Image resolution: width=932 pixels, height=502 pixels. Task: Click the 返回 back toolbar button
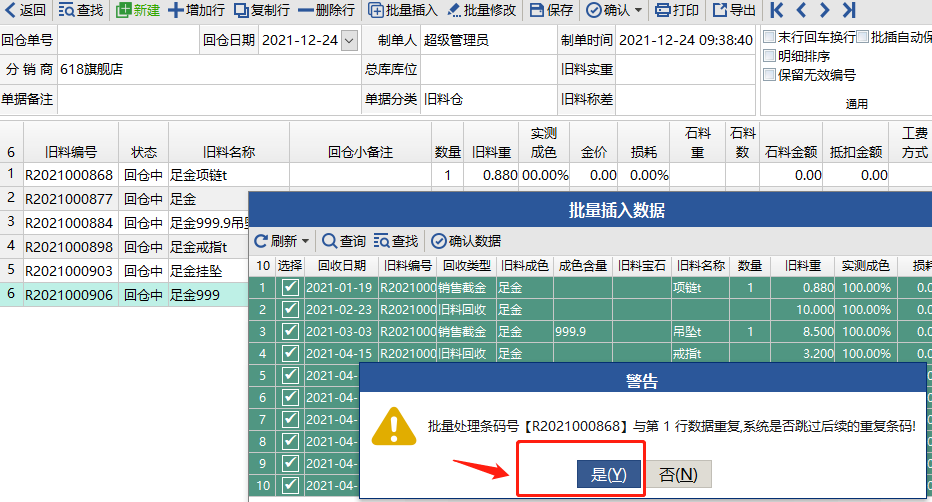(x=26, y=10)
